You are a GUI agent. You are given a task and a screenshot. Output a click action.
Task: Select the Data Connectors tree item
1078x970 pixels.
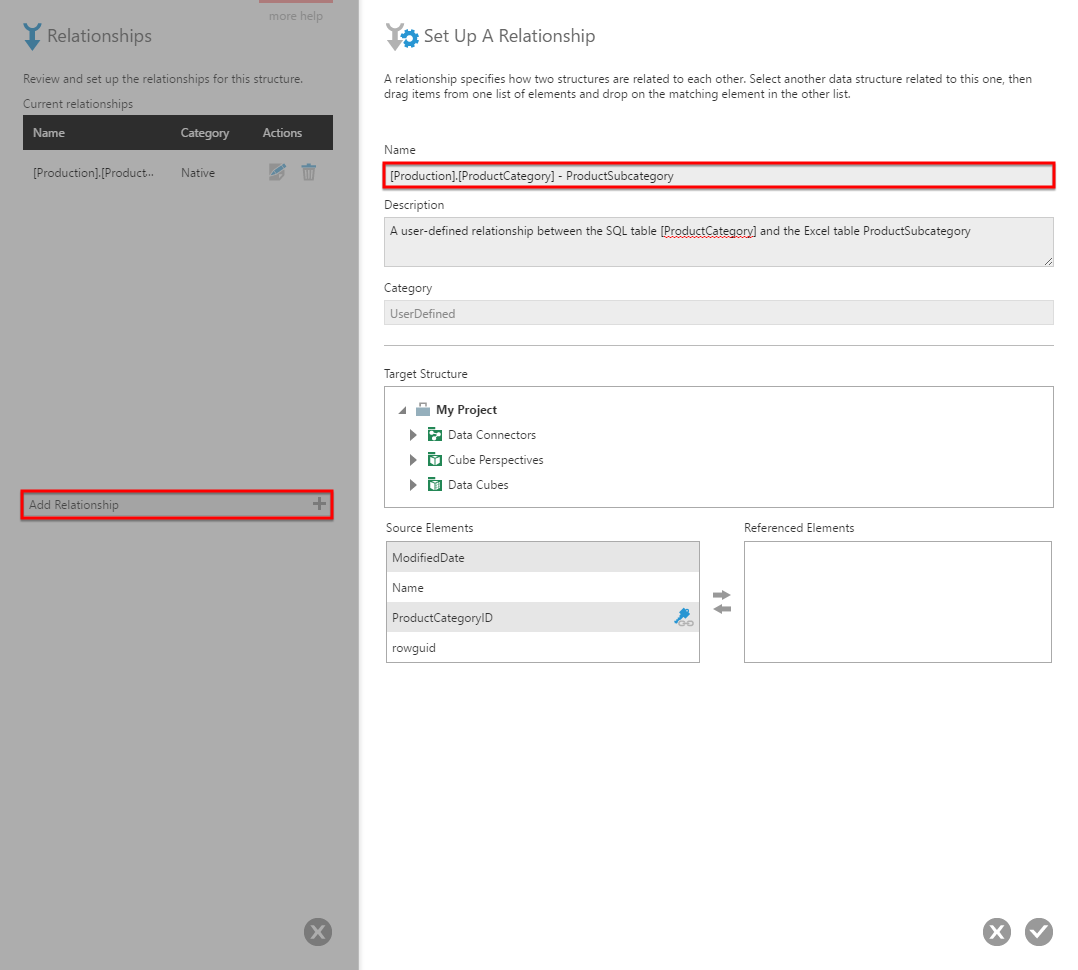click(x=492, y=434)
